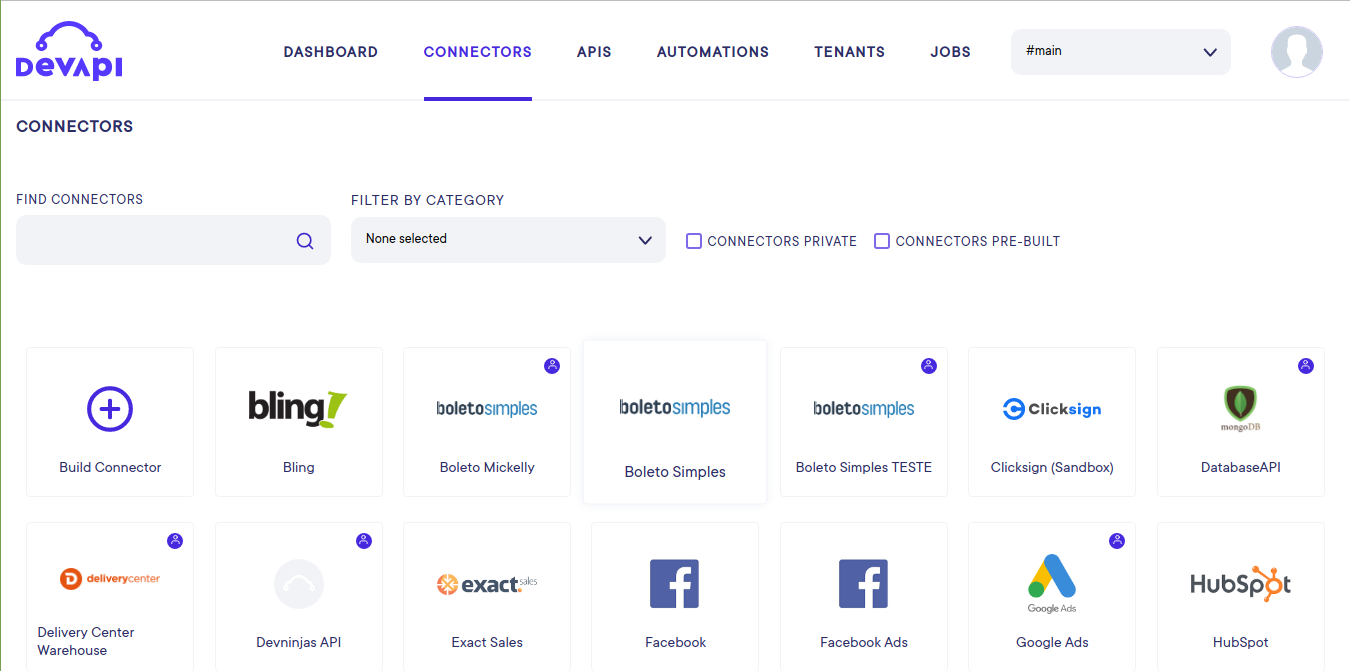Select the Clicksign (Sandbox) connector icon
Screen dimensions: 1350x671
(1052, 409)
